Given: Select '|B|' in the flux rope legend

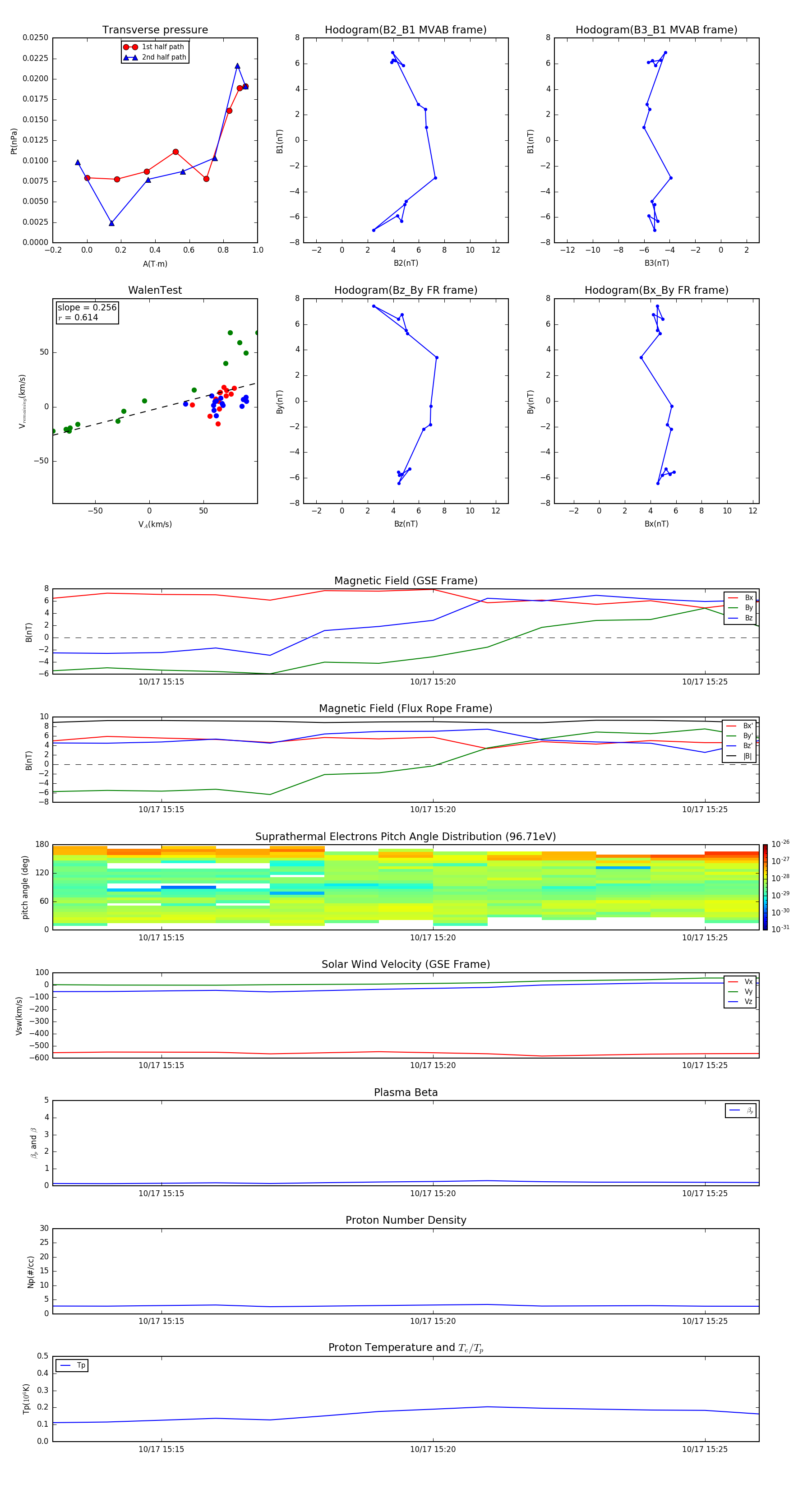Looking at the screenshot, I should coord(740,756).
